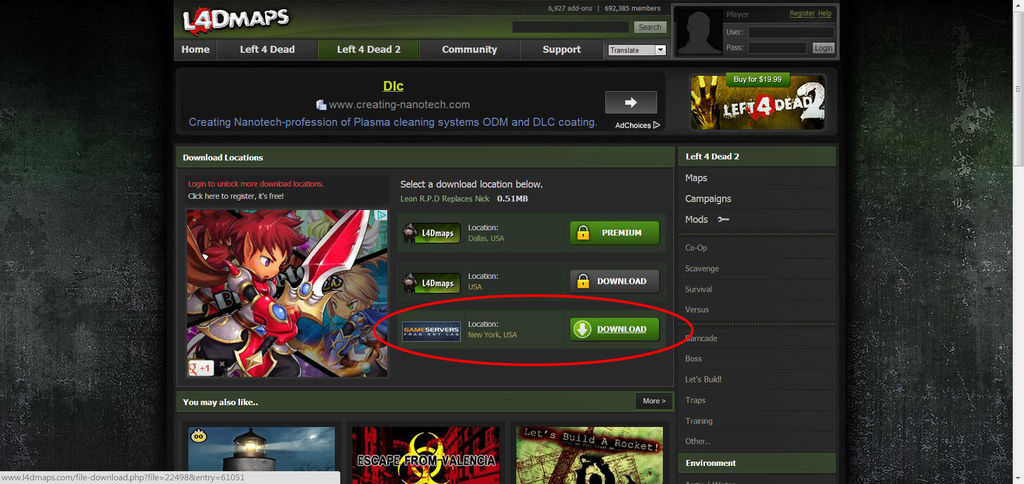Click the Boss category

pyautogui.click(x=694, y=359)
